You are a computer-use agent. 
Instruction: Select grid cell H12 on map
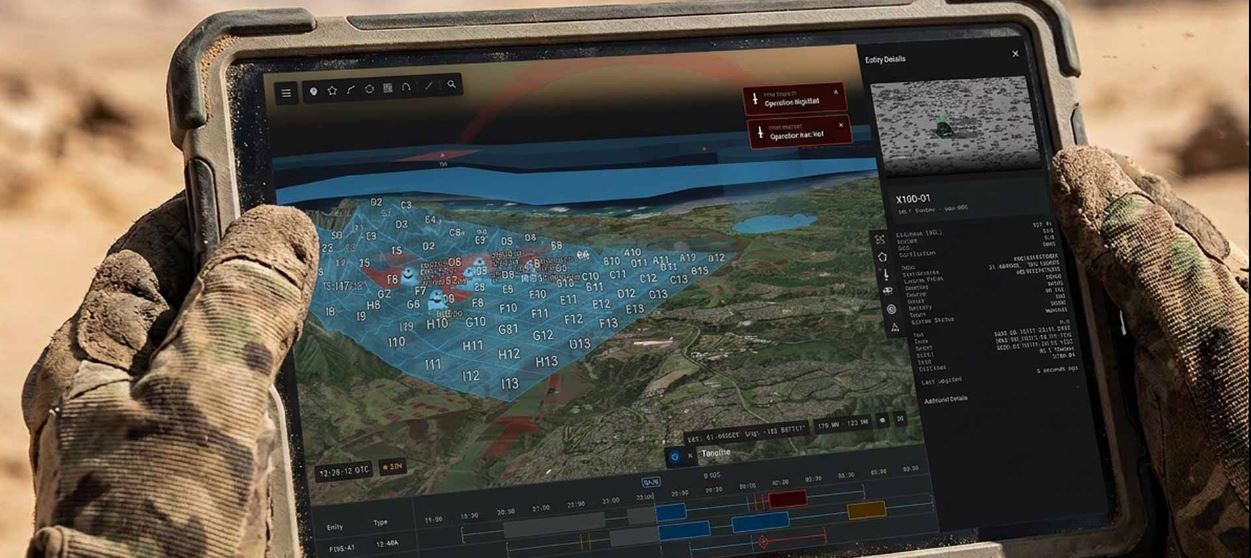tap(509, 354)
